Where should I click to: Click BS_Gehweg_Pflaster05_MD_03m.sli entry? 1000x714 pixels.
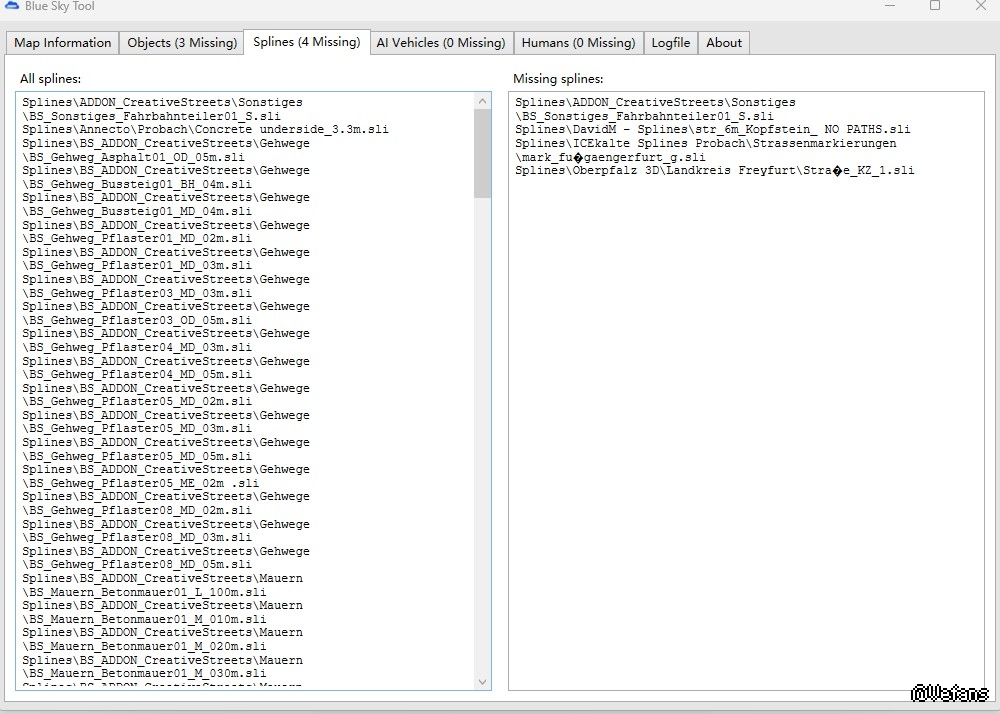click(137, 428)
